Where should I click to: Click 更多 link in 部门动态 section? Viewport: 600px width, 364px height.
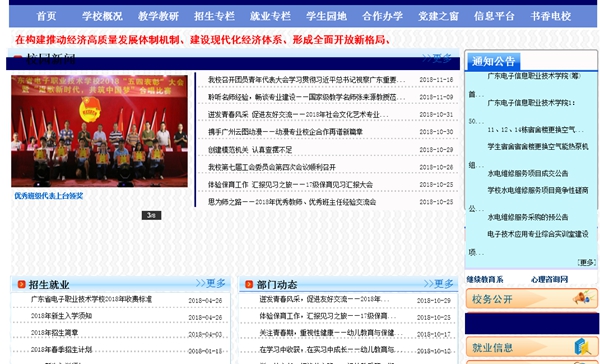(439, 284)
